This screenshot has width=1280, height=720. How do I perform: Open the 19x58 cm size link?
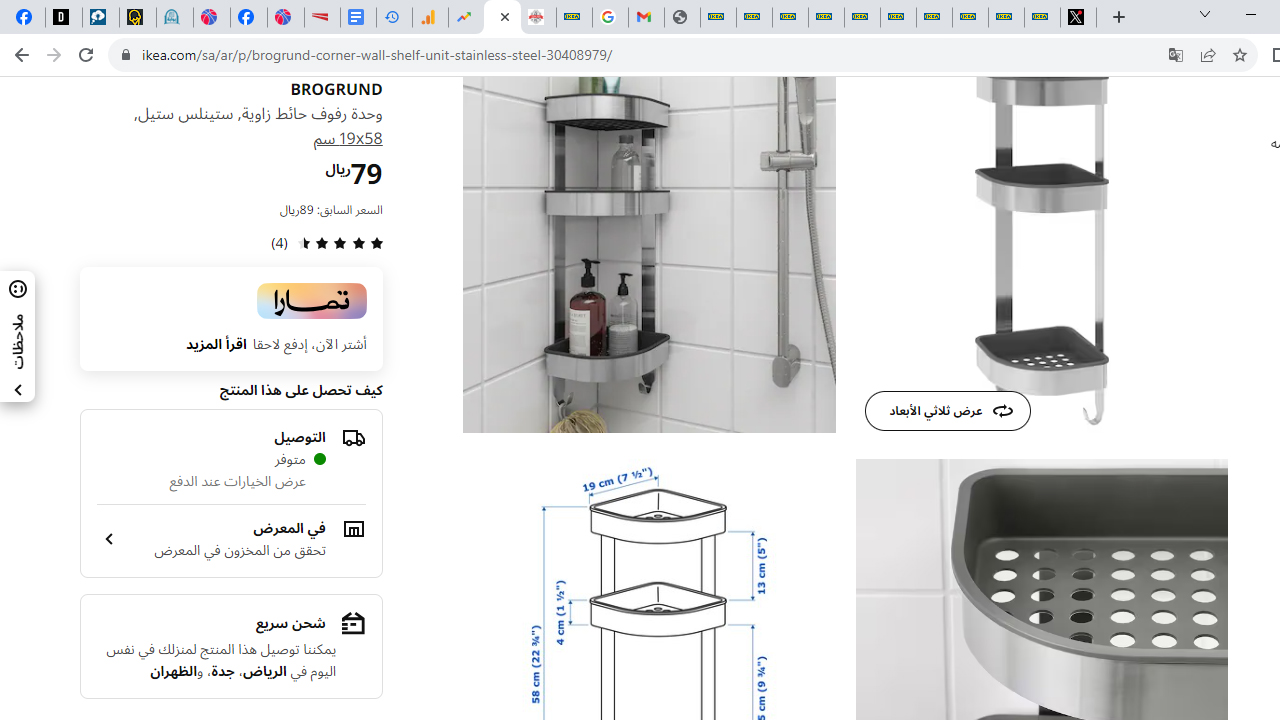348,139
